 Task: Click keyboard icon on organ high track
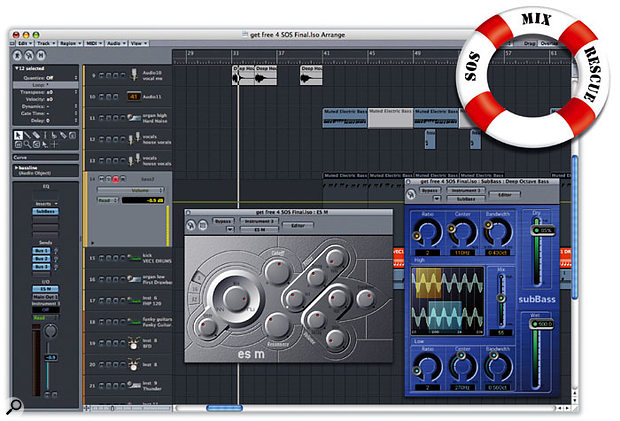coord(134,118)
